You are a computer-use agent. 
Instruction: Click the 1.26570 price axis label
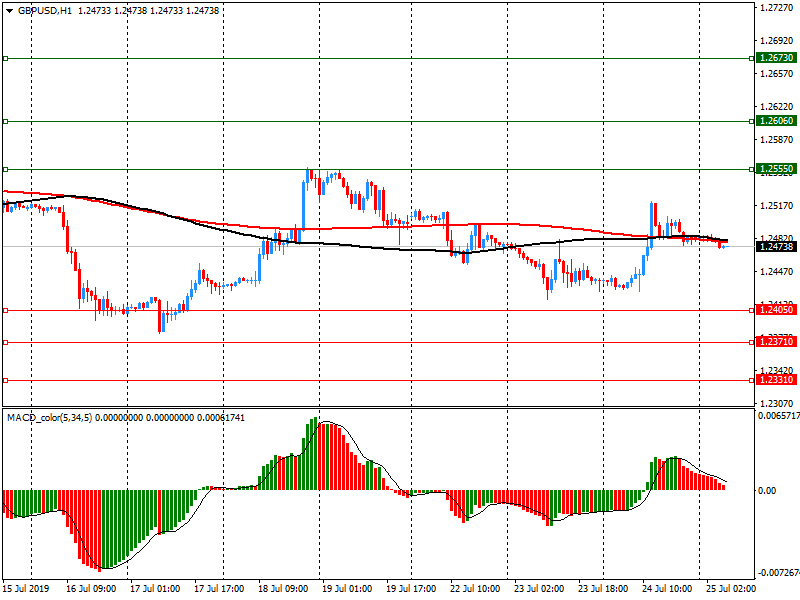(777, 74)
